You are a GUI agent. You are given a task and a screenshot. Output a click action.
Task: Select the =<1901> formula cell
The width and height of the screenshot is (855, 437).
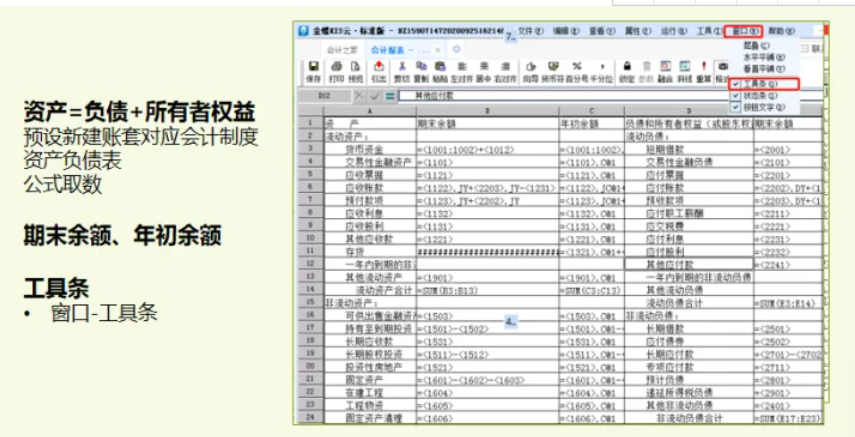(487, 277)
